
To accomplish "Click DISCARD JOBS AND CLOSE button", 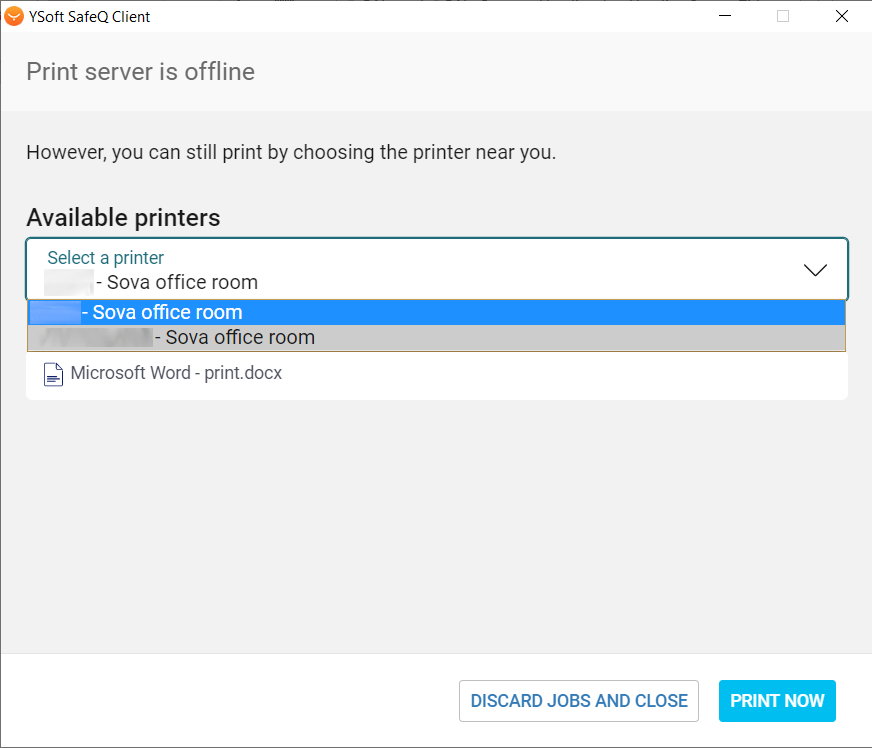I will click(x=579, y=701).
